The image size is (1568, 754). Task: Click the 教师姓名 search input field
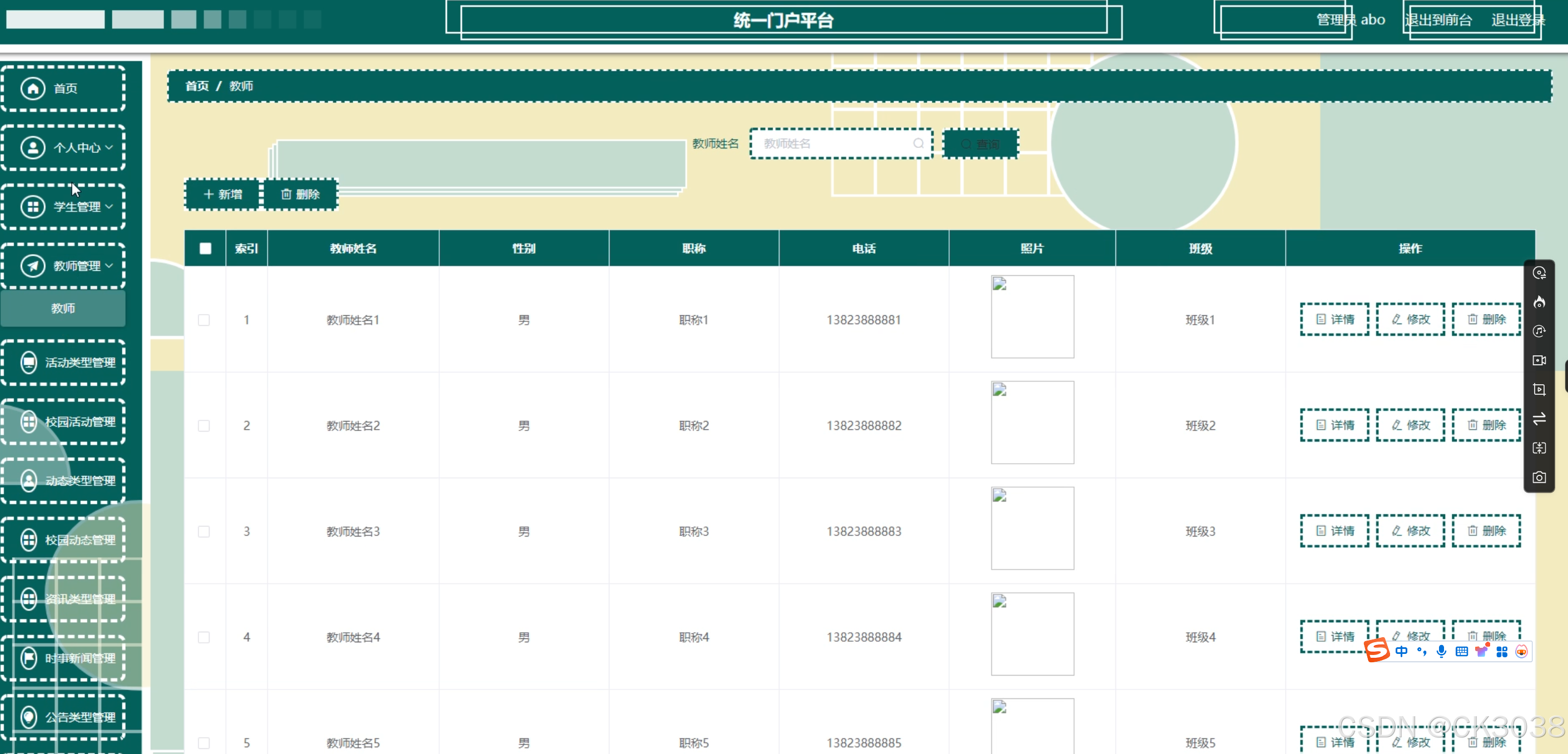(x=834, y=143)
